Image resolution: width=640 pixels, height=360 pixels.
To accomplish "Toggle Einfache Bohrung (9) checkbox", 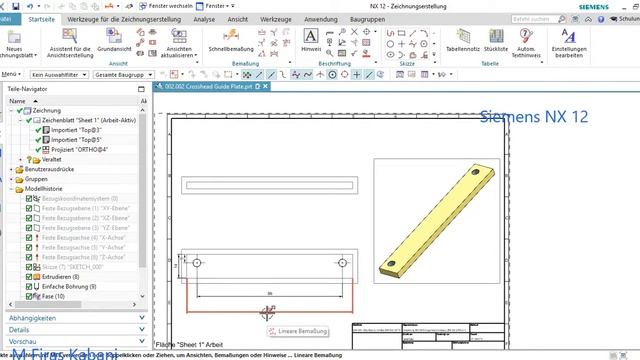I will pos(29,287).
